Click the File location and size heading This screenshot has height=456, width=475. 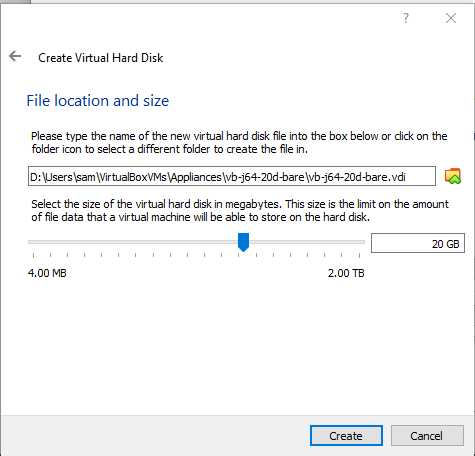(98, 101)
